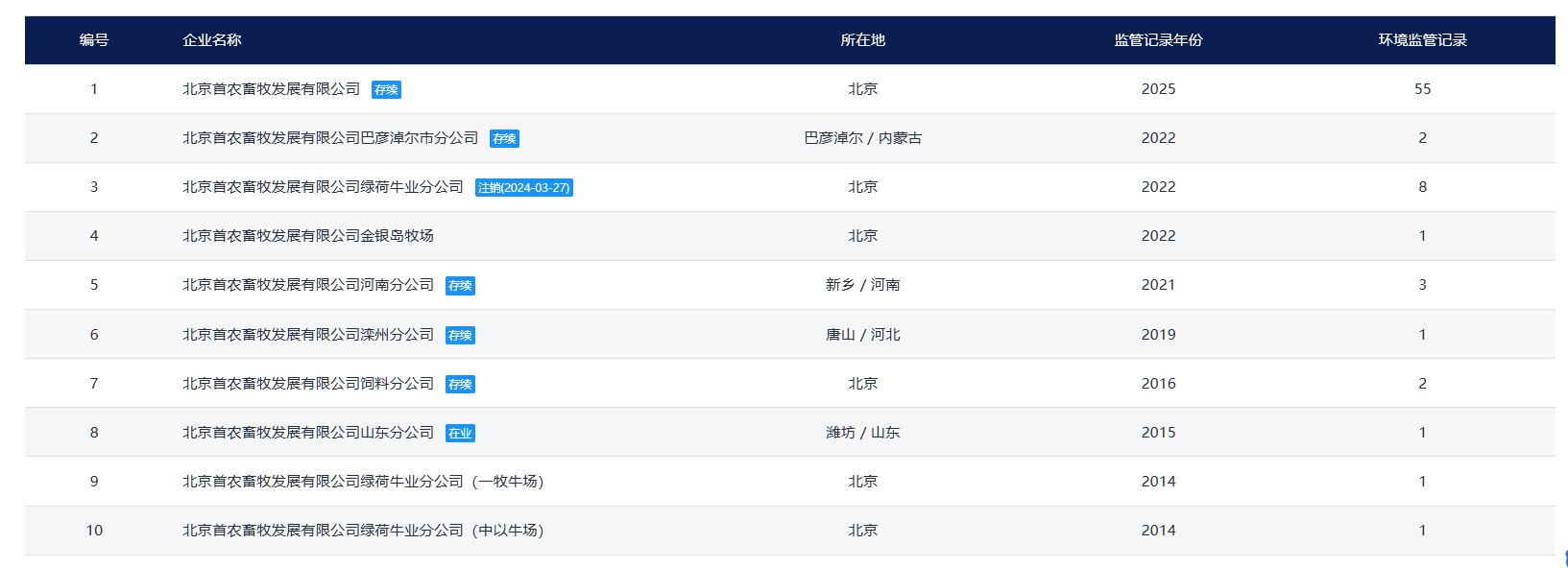Open the 巴彦淖尔市分公司 company entry
This screenshot has width=1568, height=568.
click(330, 138)
